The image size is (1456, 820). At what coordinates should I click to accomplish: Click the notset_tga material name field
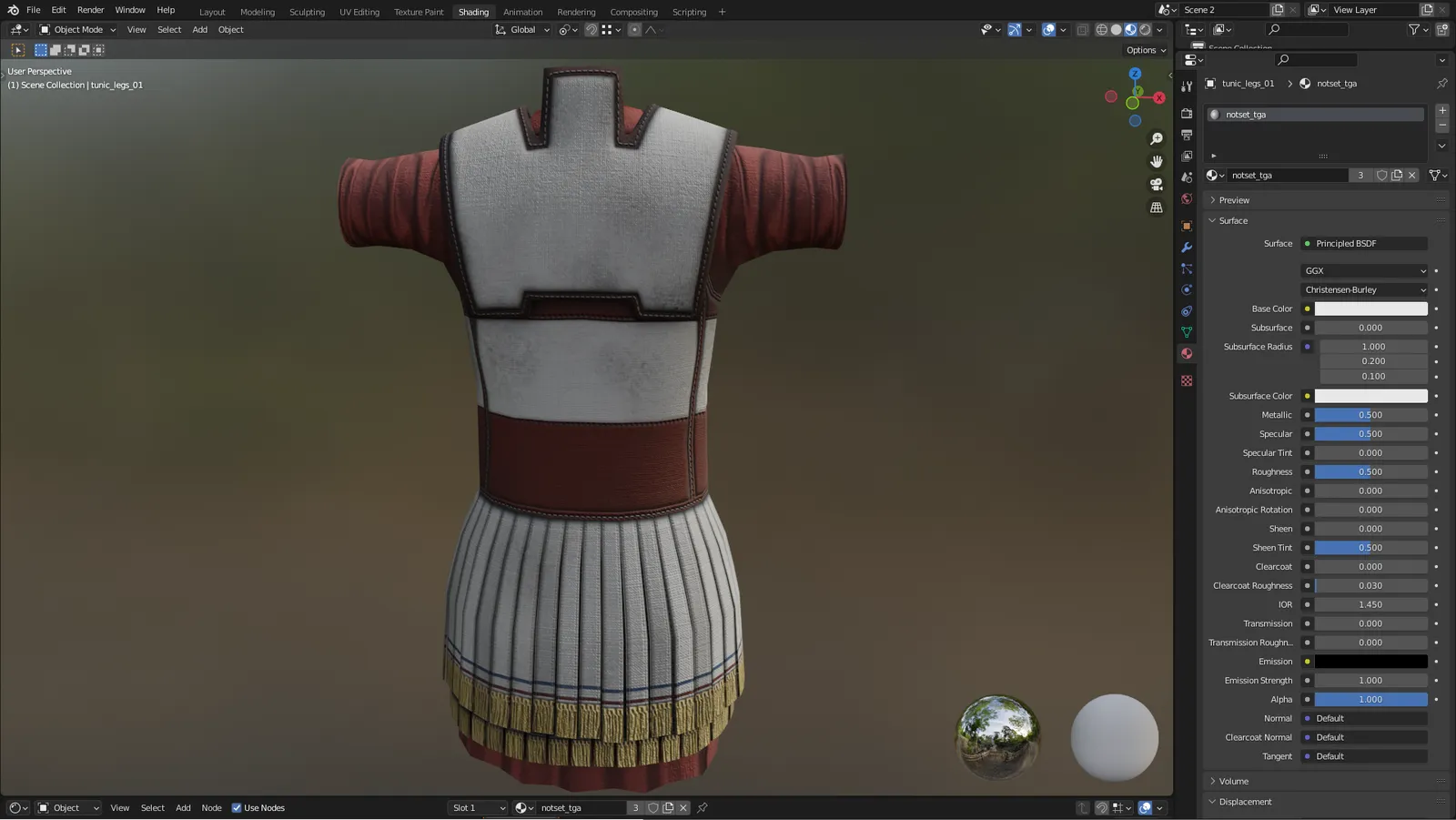click(x=1288, y=176)
